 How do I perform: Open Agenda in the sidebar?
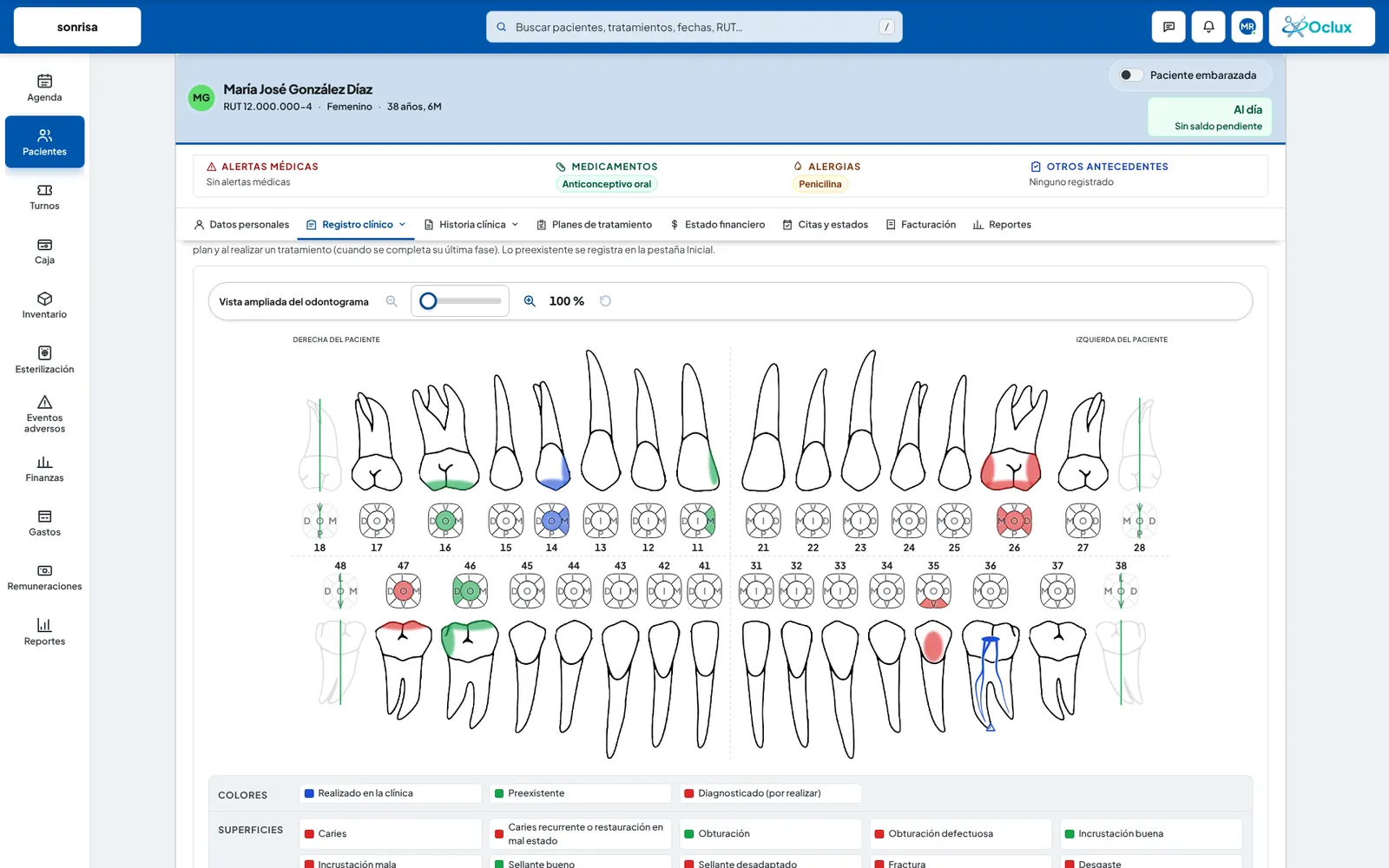tap(44, 88)
